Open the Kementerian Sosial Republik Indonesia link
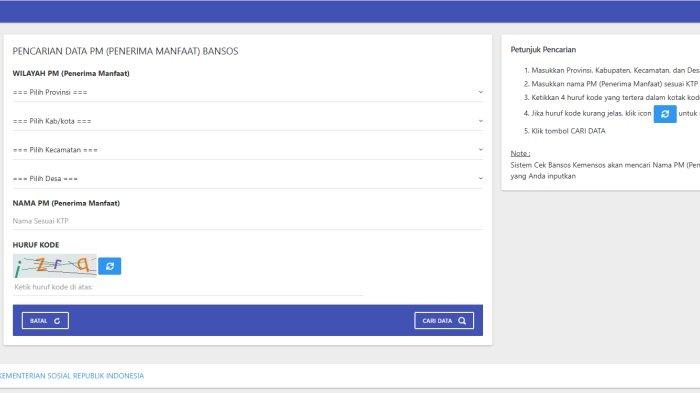The width and height of the screenshot is (700, 393). (72, 376)
